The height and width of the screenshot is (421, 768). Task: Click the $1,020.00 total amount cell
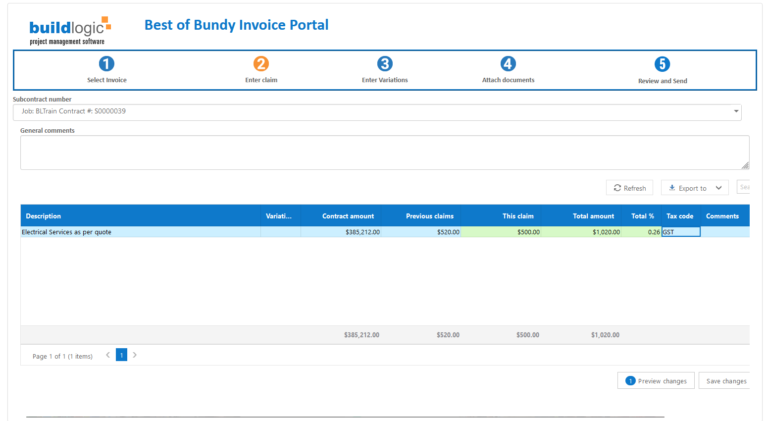click(x=581, y=232)
